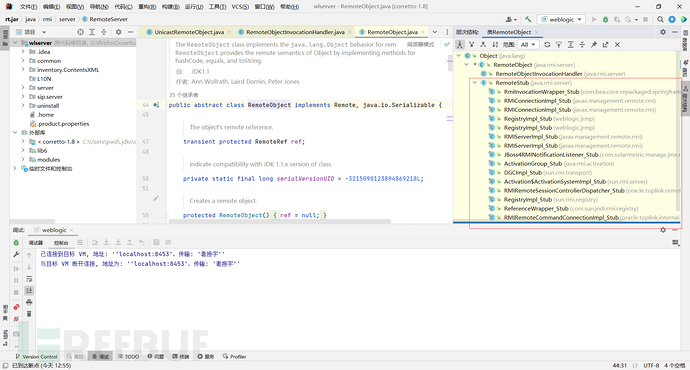The image size is (690, 370).
Task: Show subtypes hierarchy icon
Action: point(483,44)
